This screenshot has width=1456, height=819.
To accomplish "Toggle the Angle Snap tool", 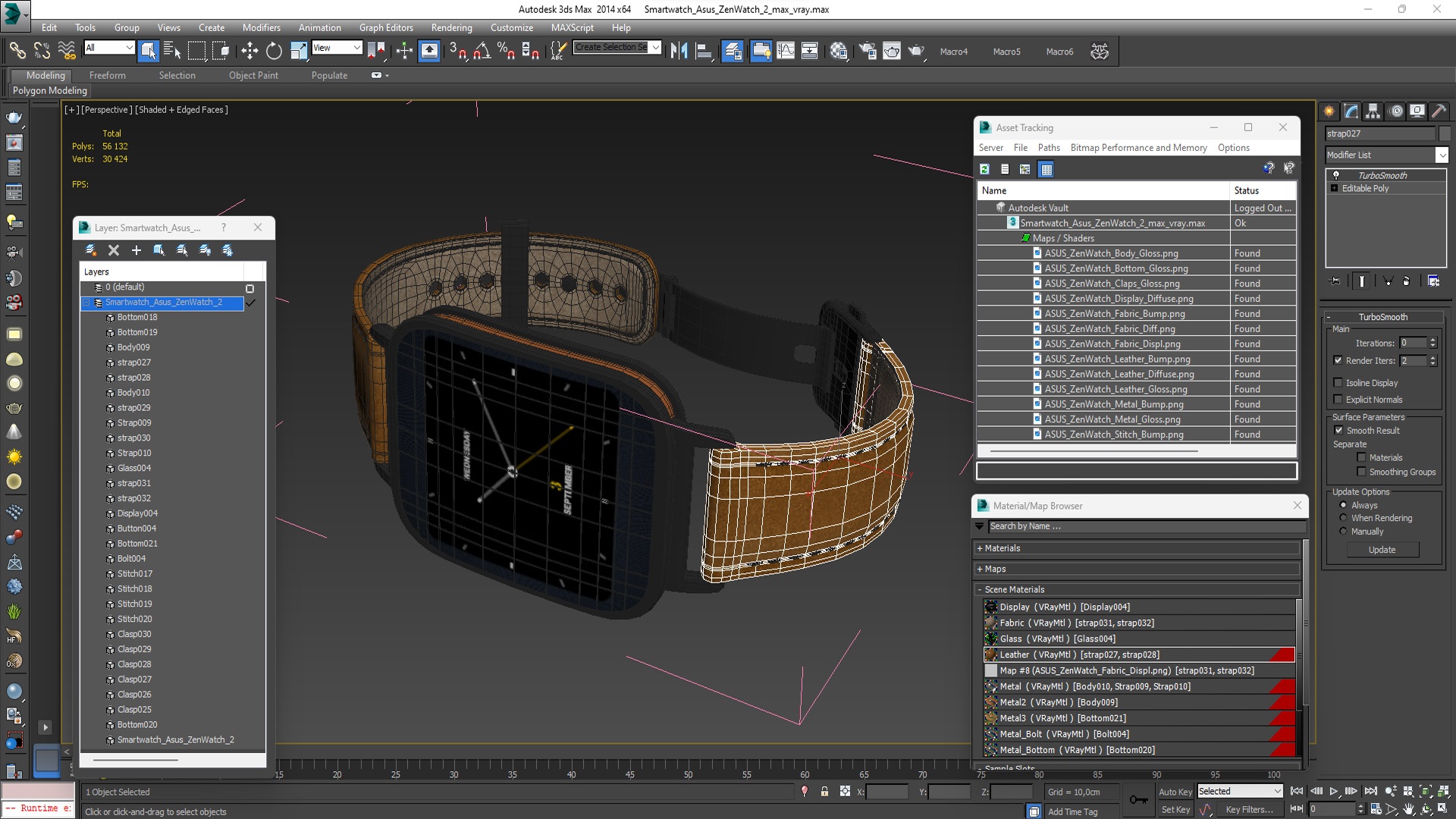I will pos(482,51).
